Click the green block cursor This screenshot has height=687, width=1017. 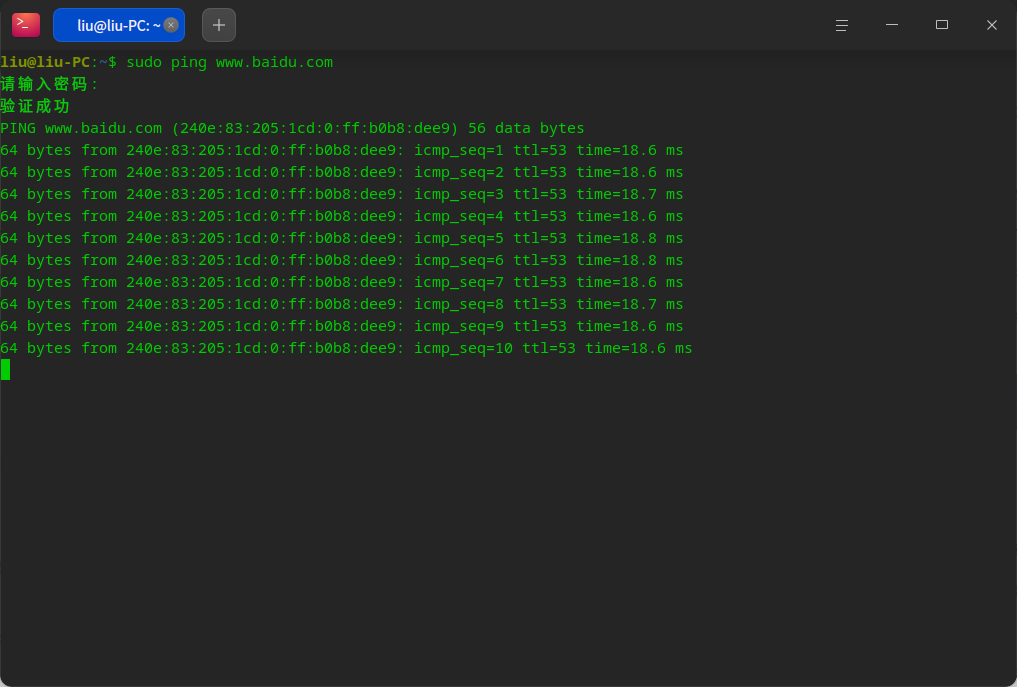point(5,370)
